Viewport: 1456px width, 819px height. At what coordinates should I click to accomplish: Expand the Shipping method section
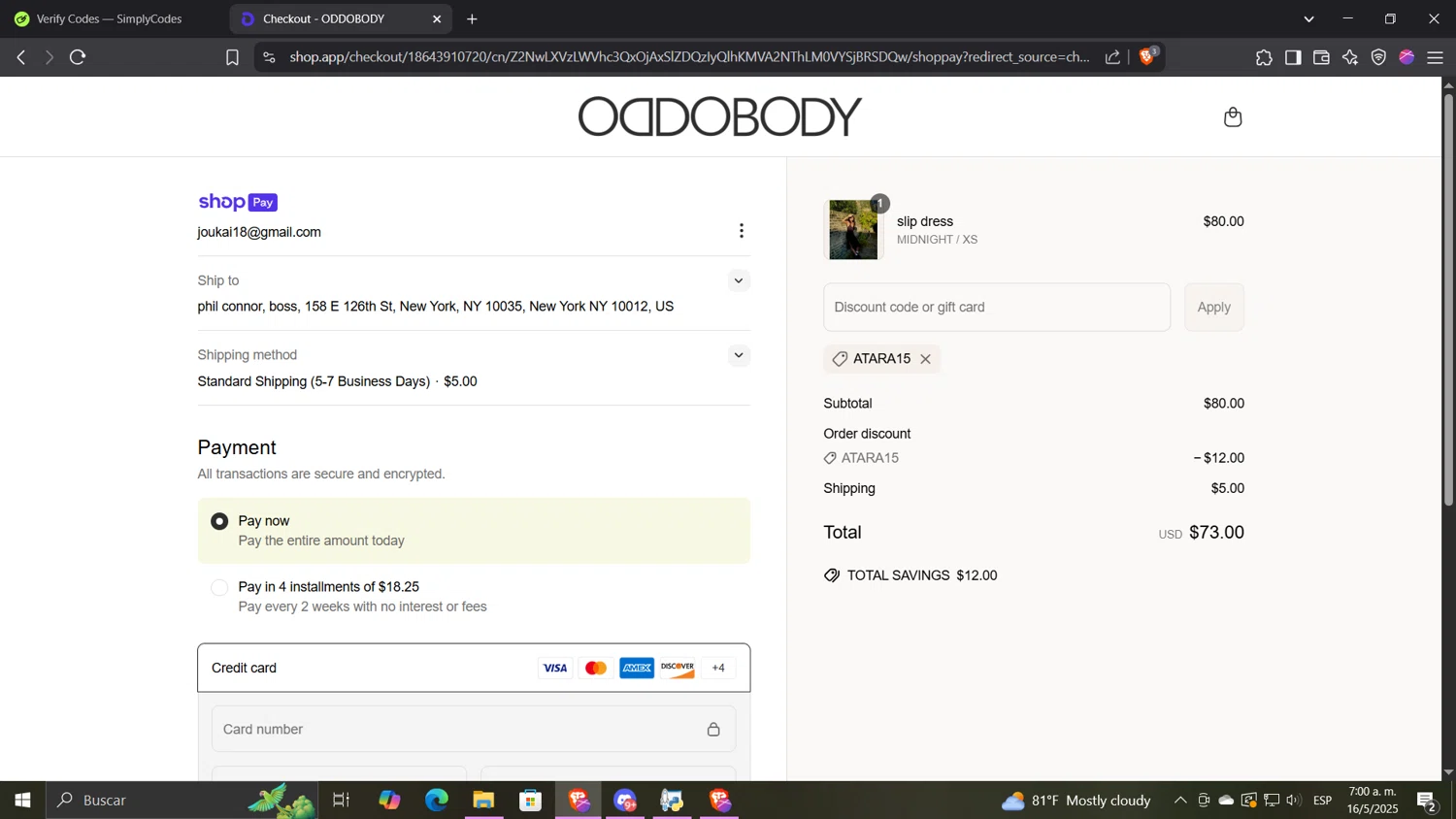[739, 355]
